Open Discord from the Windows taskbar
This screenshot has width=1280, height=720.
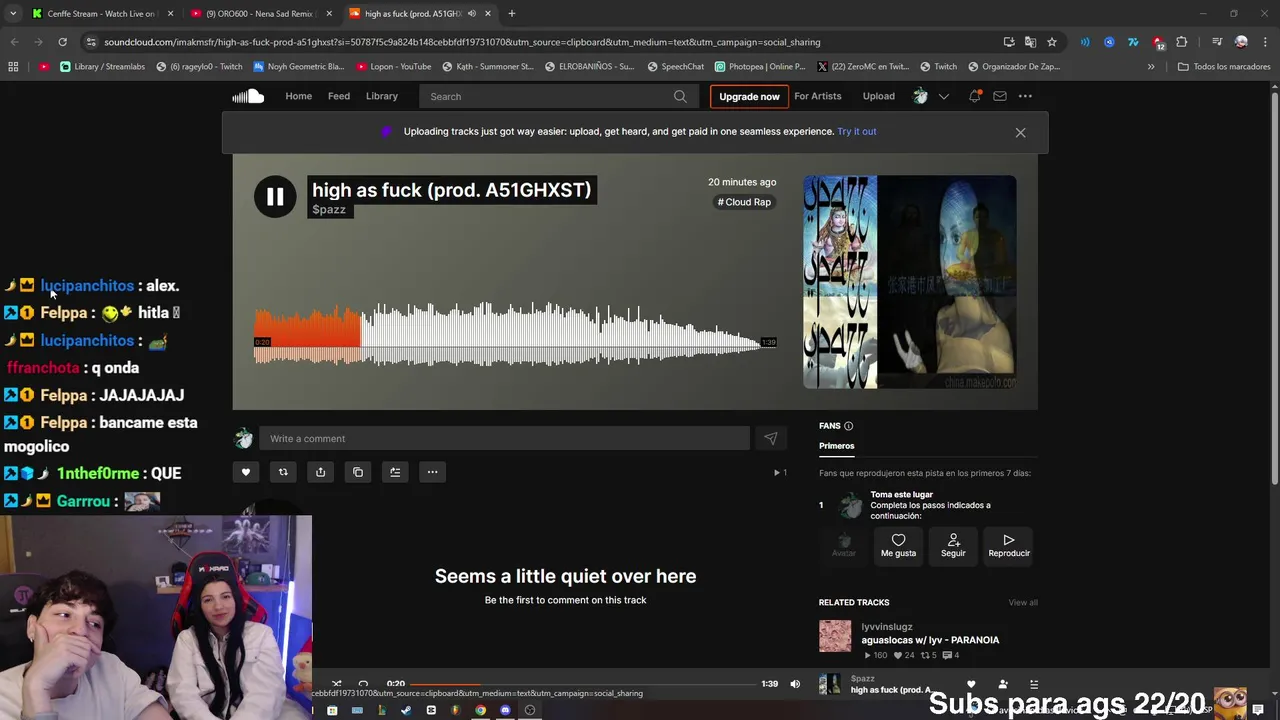(x=505, y=710)
